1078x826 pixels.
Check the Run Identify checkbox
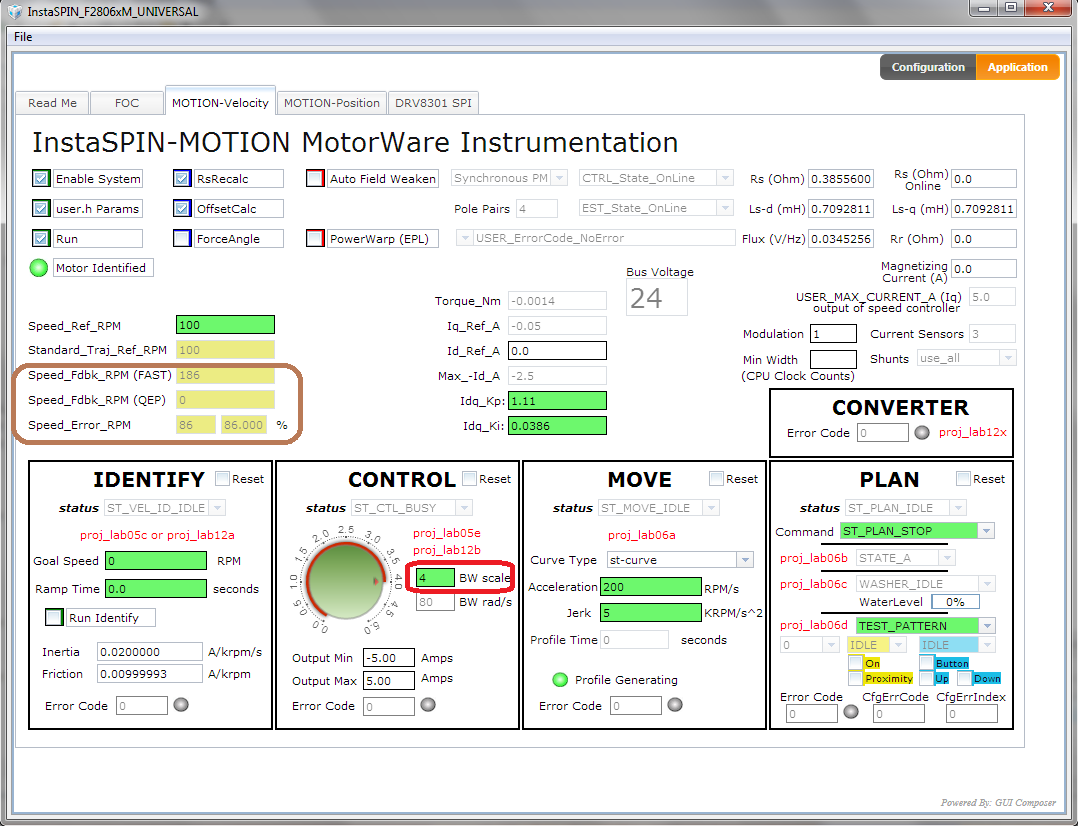[x=54, y=617]
